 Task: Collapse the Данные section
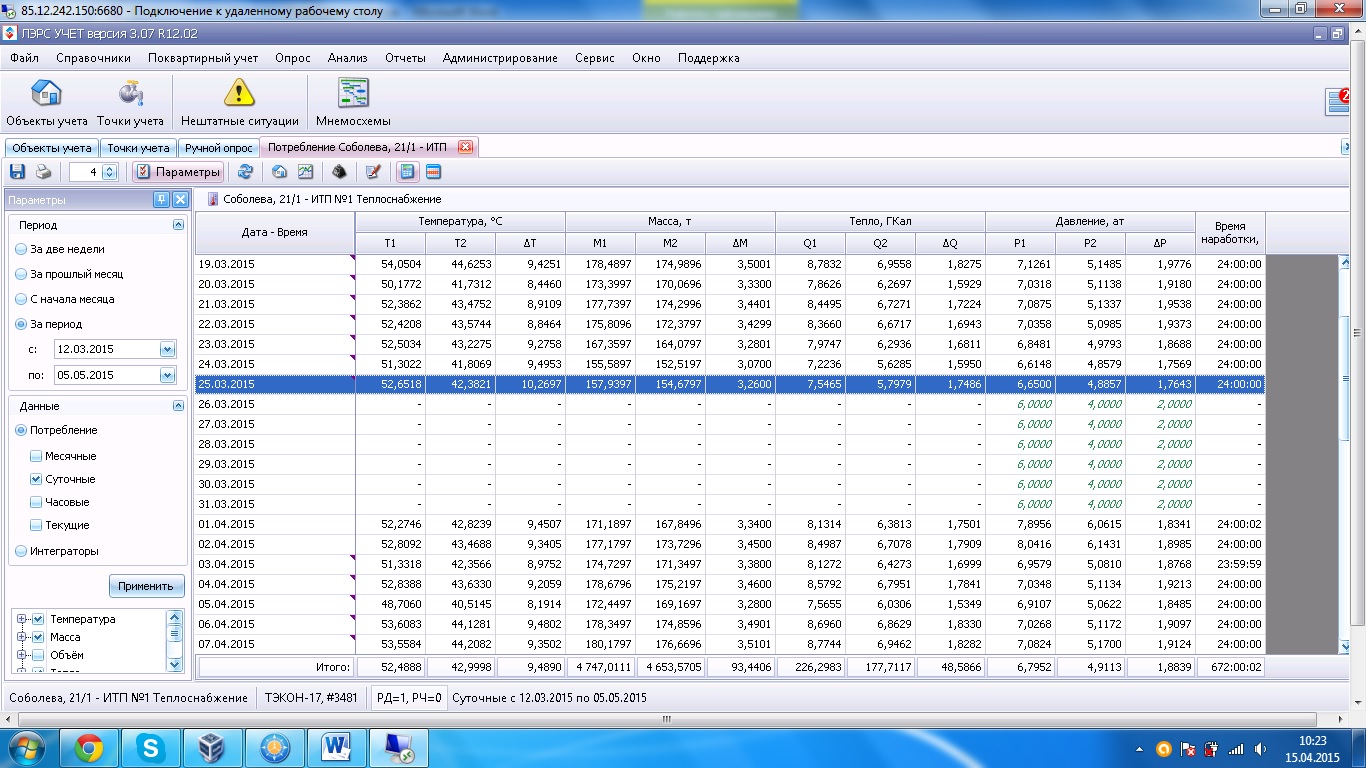178,406
